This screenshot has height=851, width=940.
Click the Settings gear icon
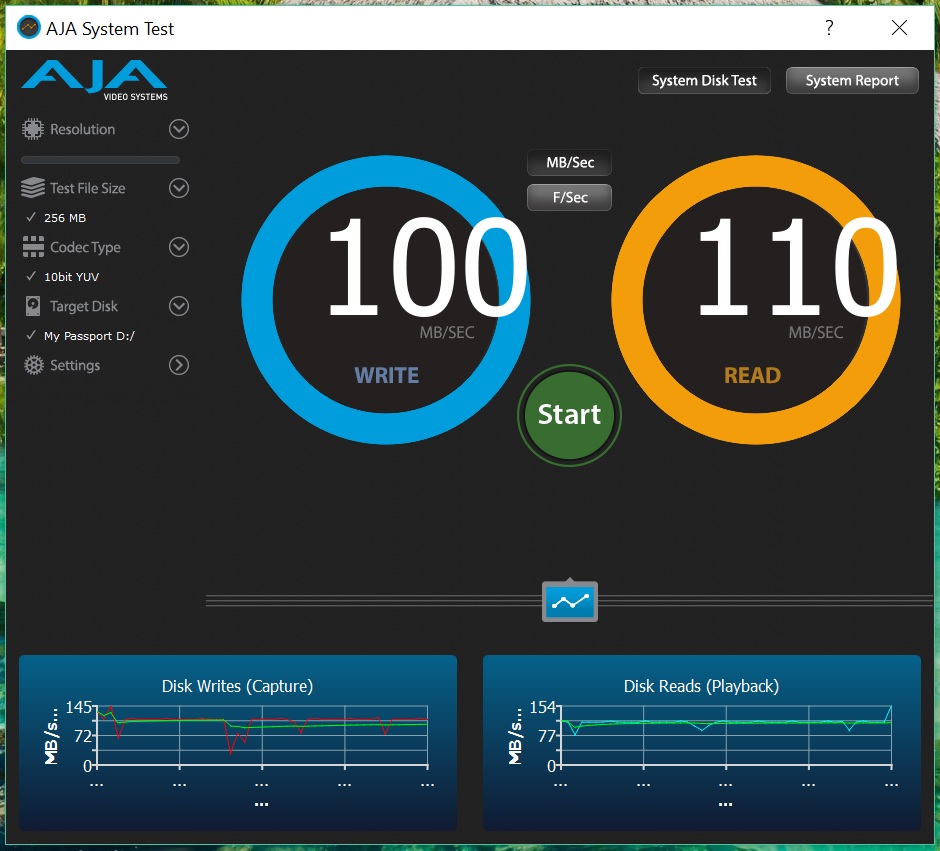coord(34,365)
